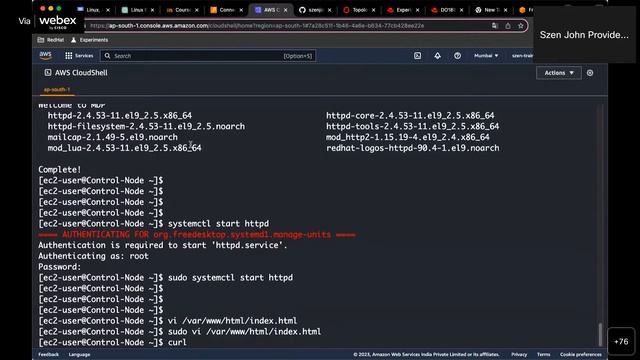
Task: Click the +76 participants overflow tile
Action: [621, 342]
